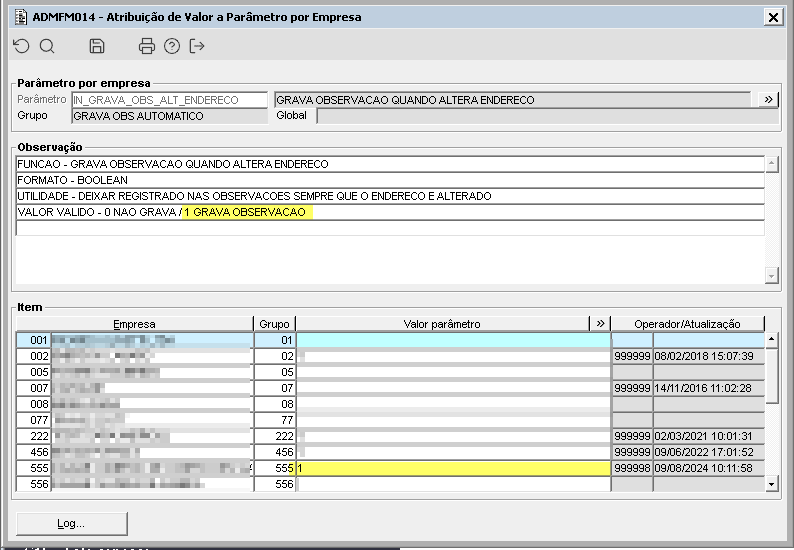Click the Valor parâmetro column header
Screen dimensions: 794x550
coord(443,324)
